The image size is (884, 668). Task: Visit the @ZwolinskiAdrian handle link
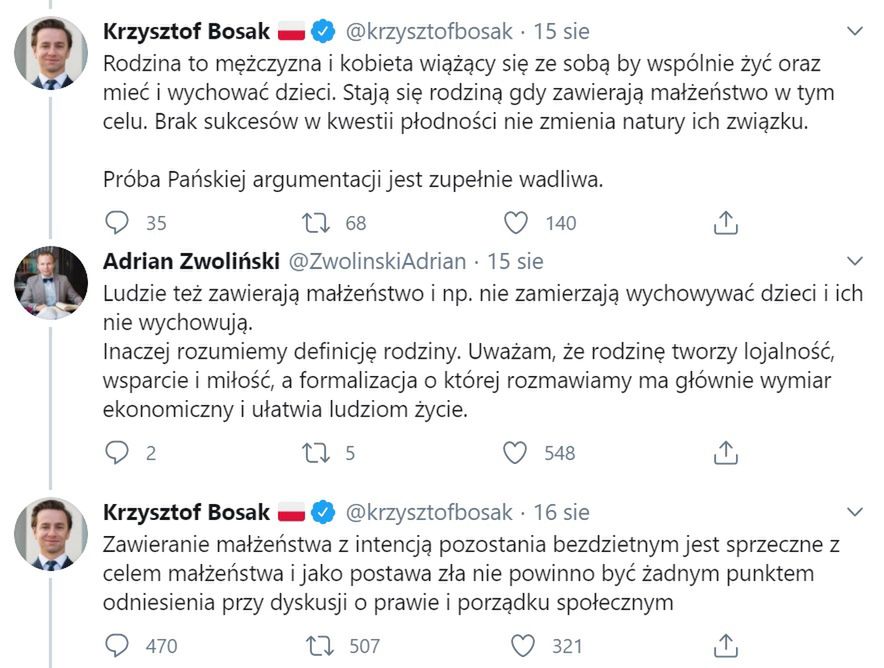tap(377, 262)
